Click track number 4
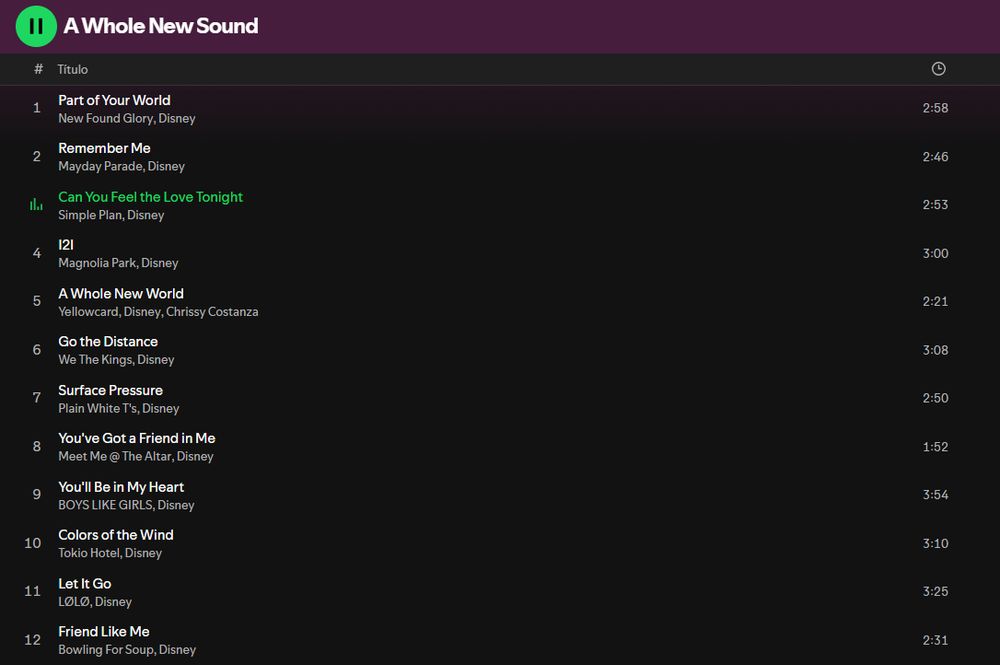 36,253
